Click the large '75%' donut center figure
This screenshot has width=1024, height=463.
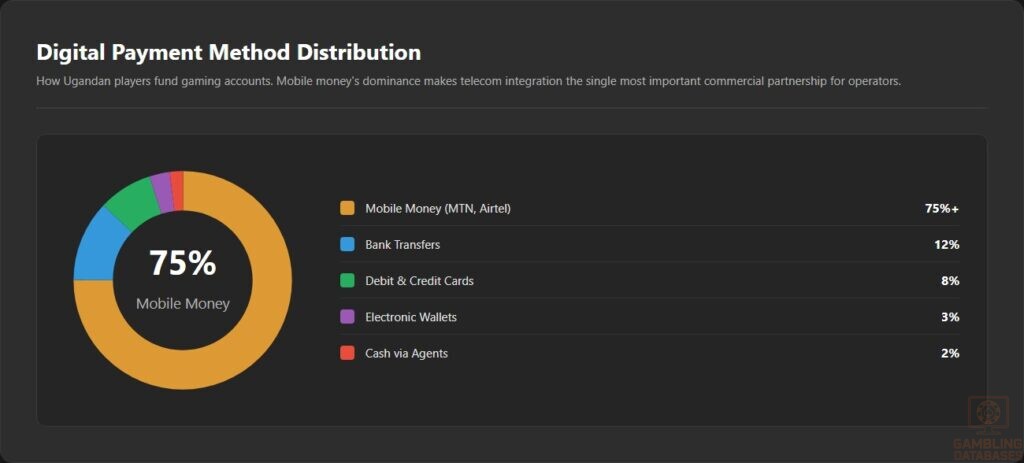click(183, 263)
